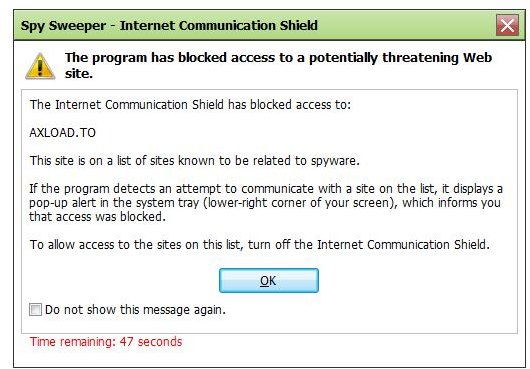Click the bold 'program has blocked access' heading
The image size is (530, 369).
tap(181, 57)
